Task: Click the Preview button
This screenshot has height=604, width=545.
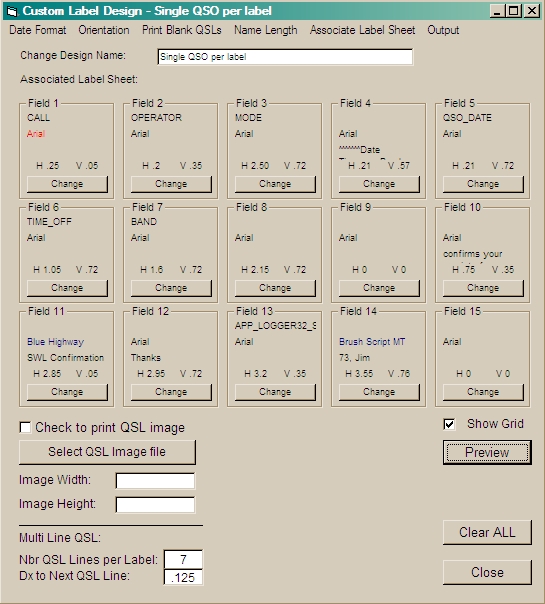Action: click(487, 453)
